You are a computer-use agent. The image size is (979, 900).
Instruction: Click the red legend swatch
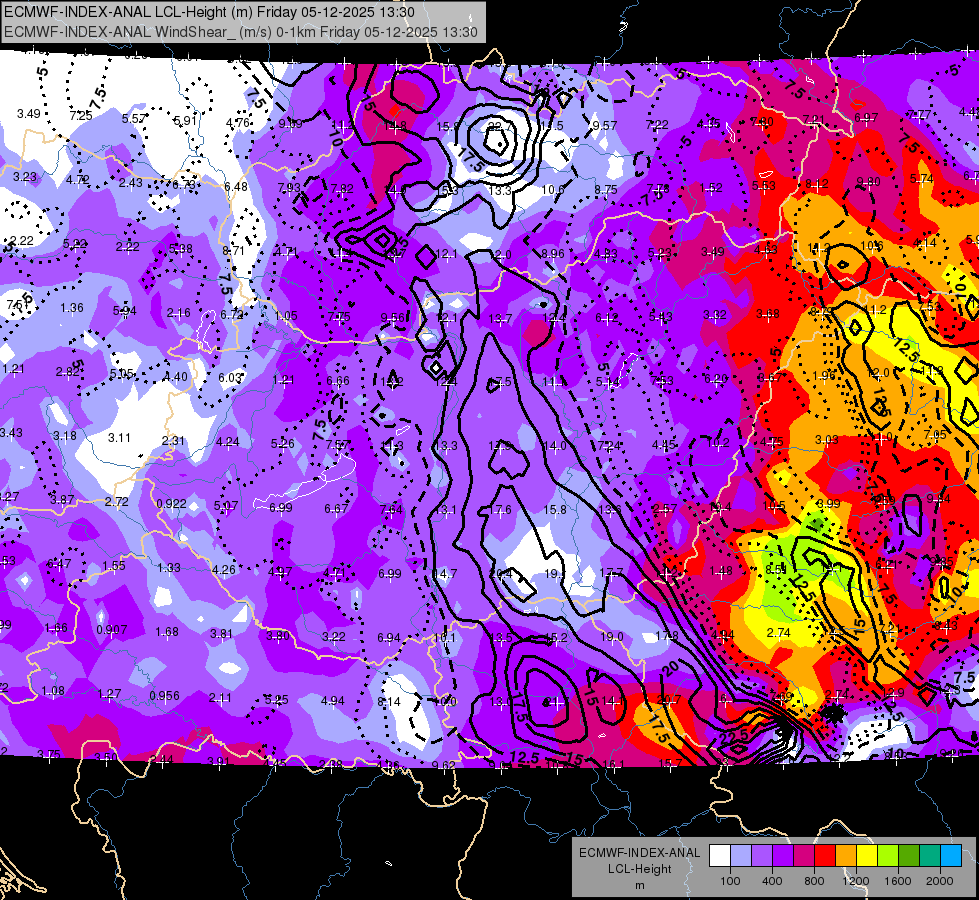[x=825, y=856]
